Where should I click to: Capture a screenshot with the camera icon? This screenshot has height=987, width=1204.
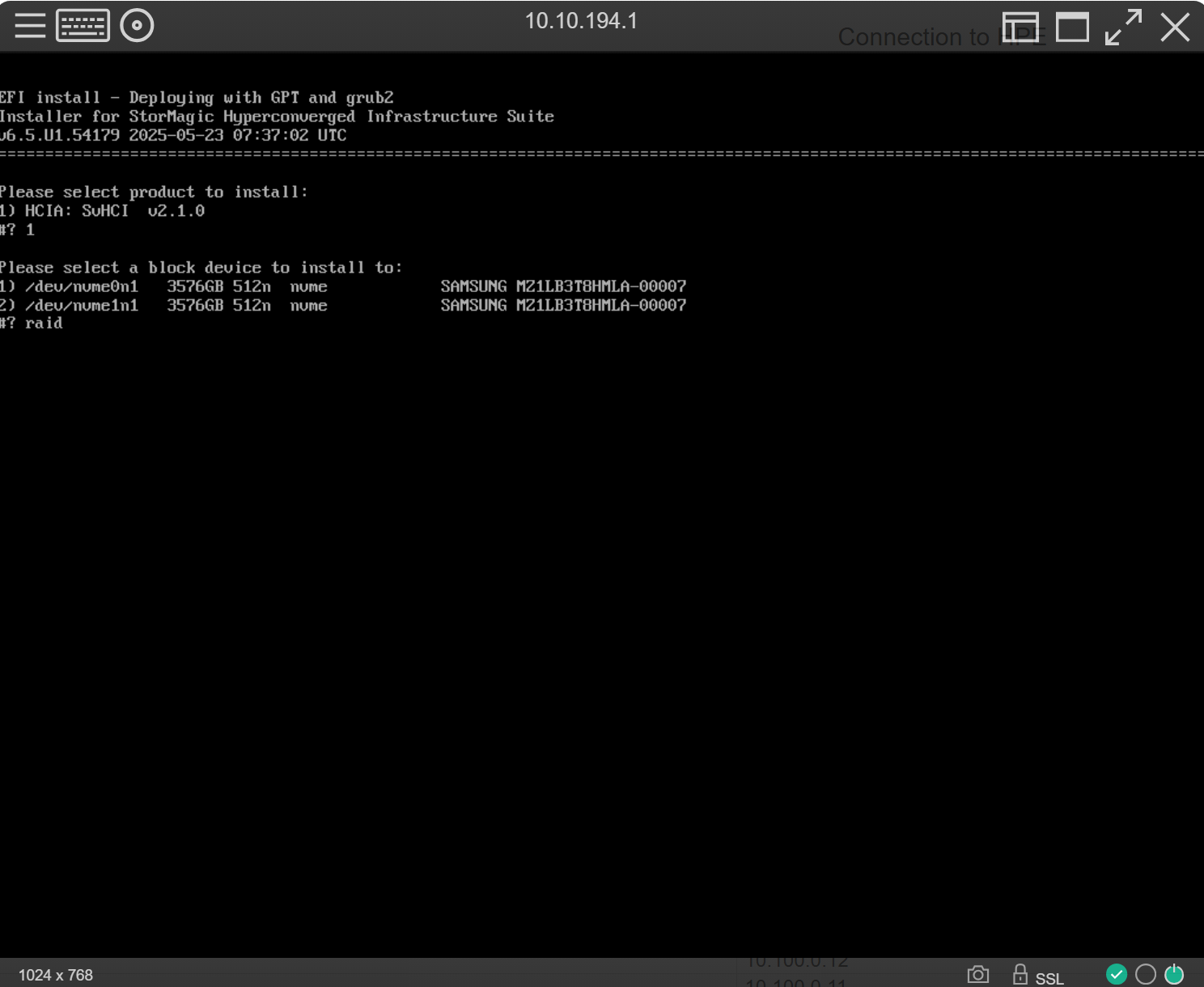coord(978,974)
